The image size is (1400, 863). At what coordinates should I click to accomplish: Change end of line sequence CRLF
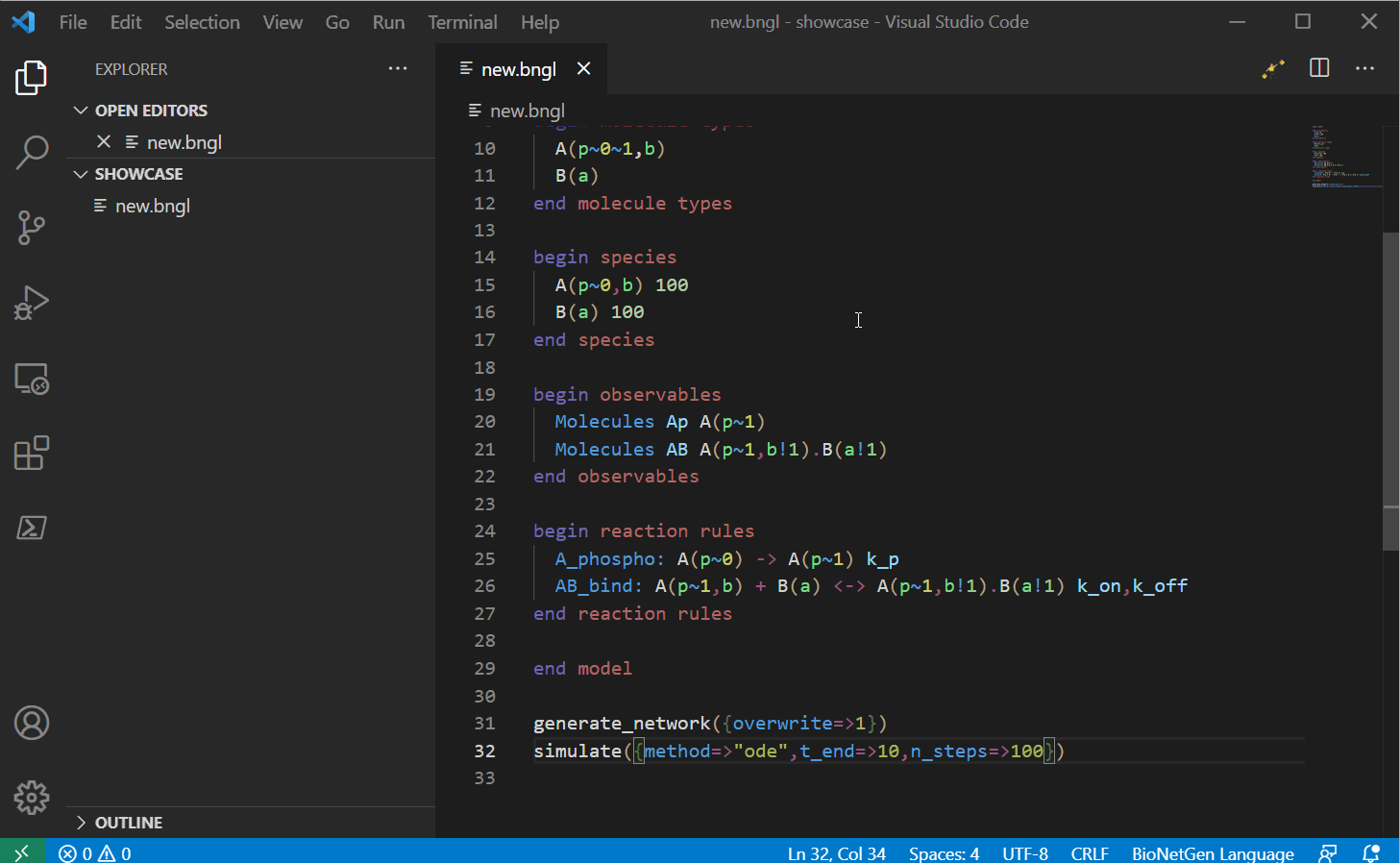coord(1090,853)
